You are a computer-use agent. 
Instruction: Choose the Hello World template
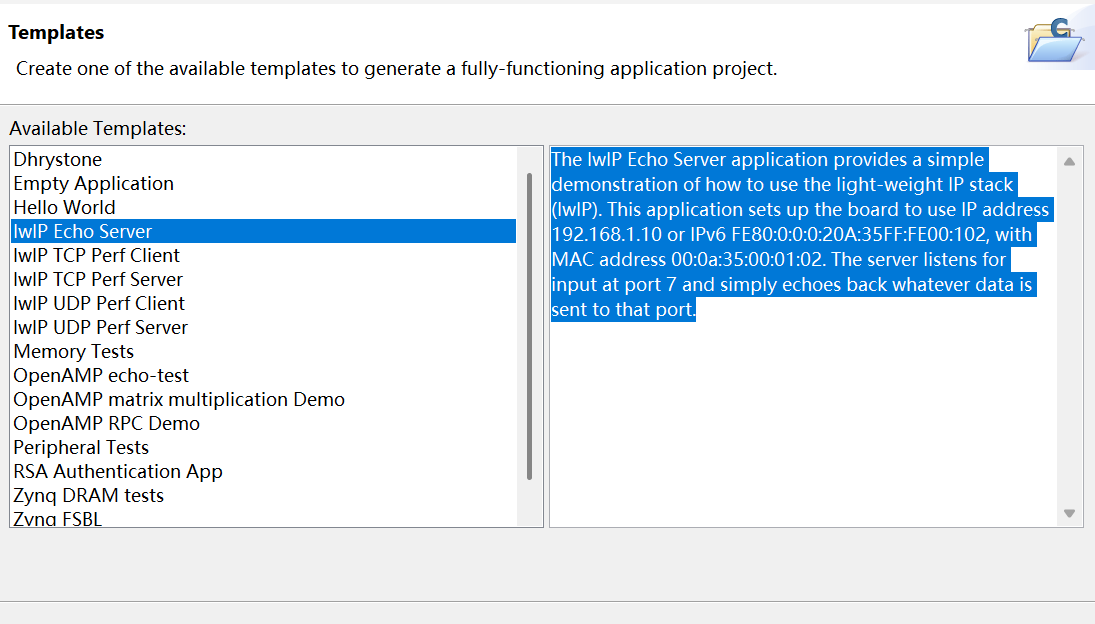click(x=264, y=207)
